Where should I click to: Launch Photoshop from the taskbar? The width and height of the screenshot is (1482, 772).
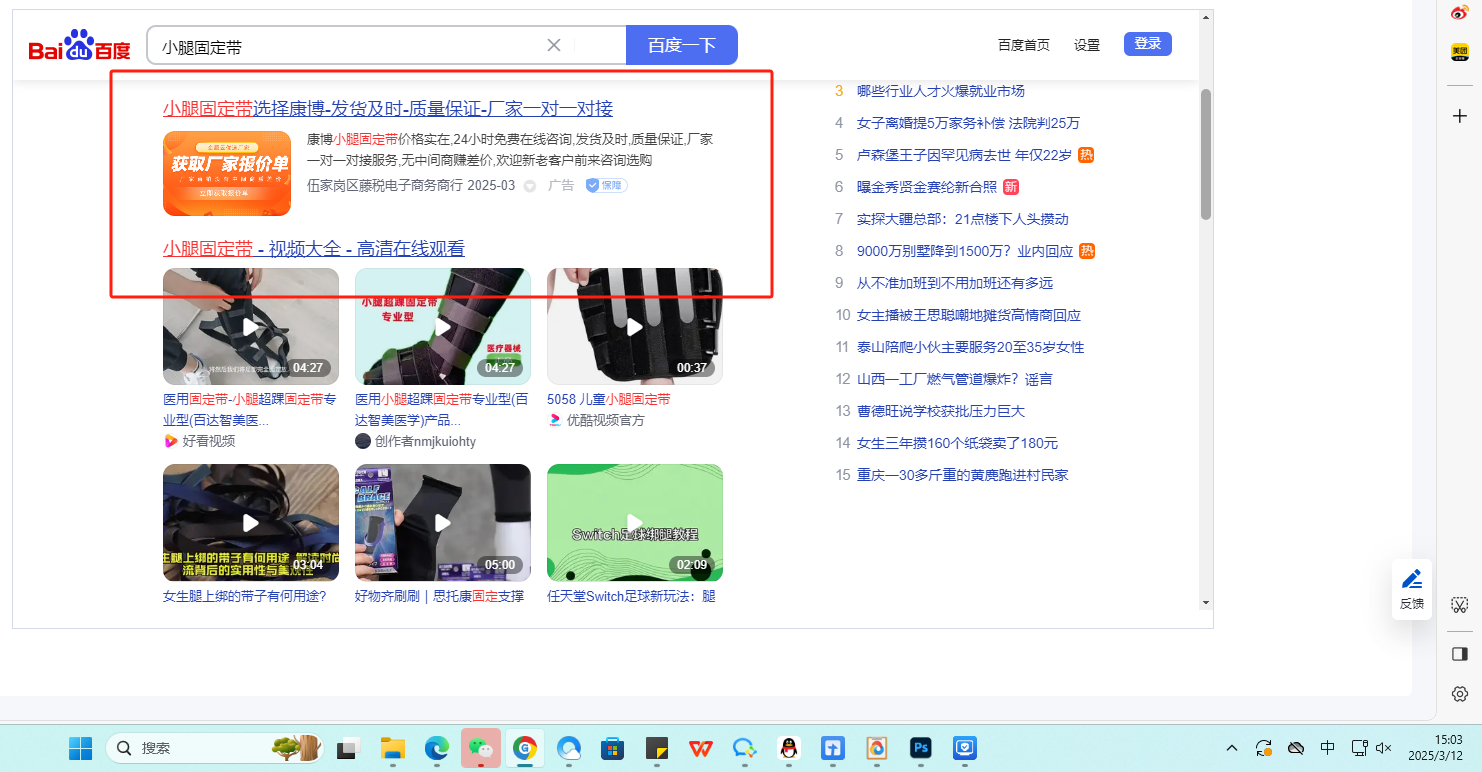pos(920,748)
